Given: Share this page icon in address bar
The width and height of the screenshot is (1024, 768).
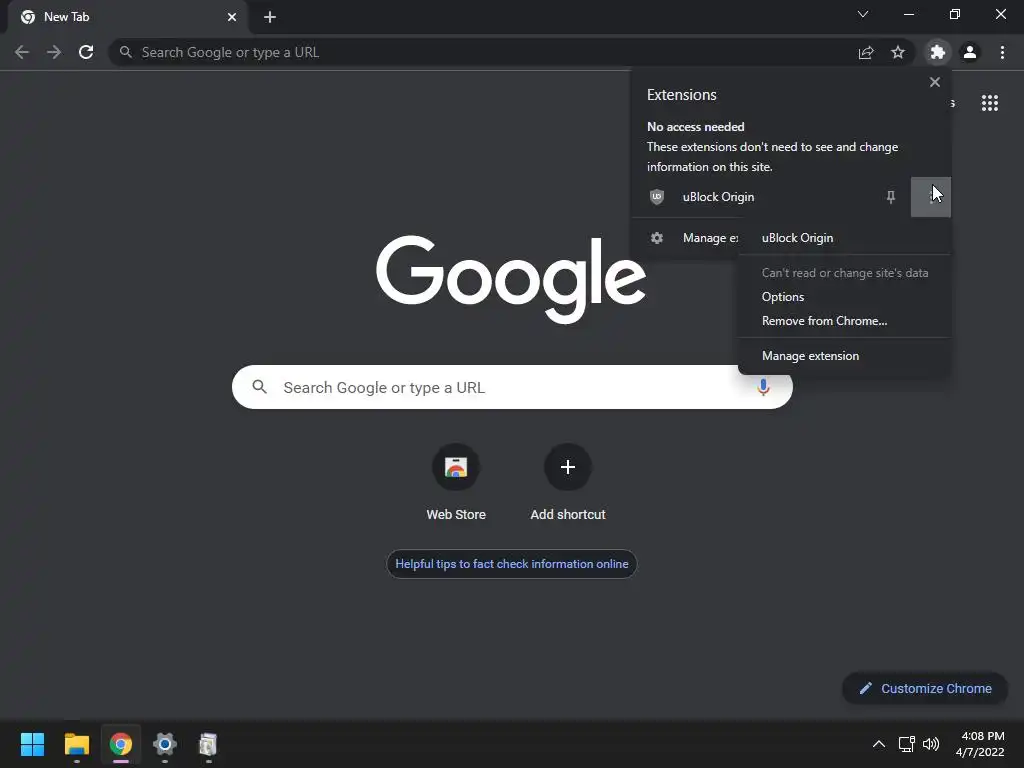Looking at the screenshot, I should click(866, 52).
